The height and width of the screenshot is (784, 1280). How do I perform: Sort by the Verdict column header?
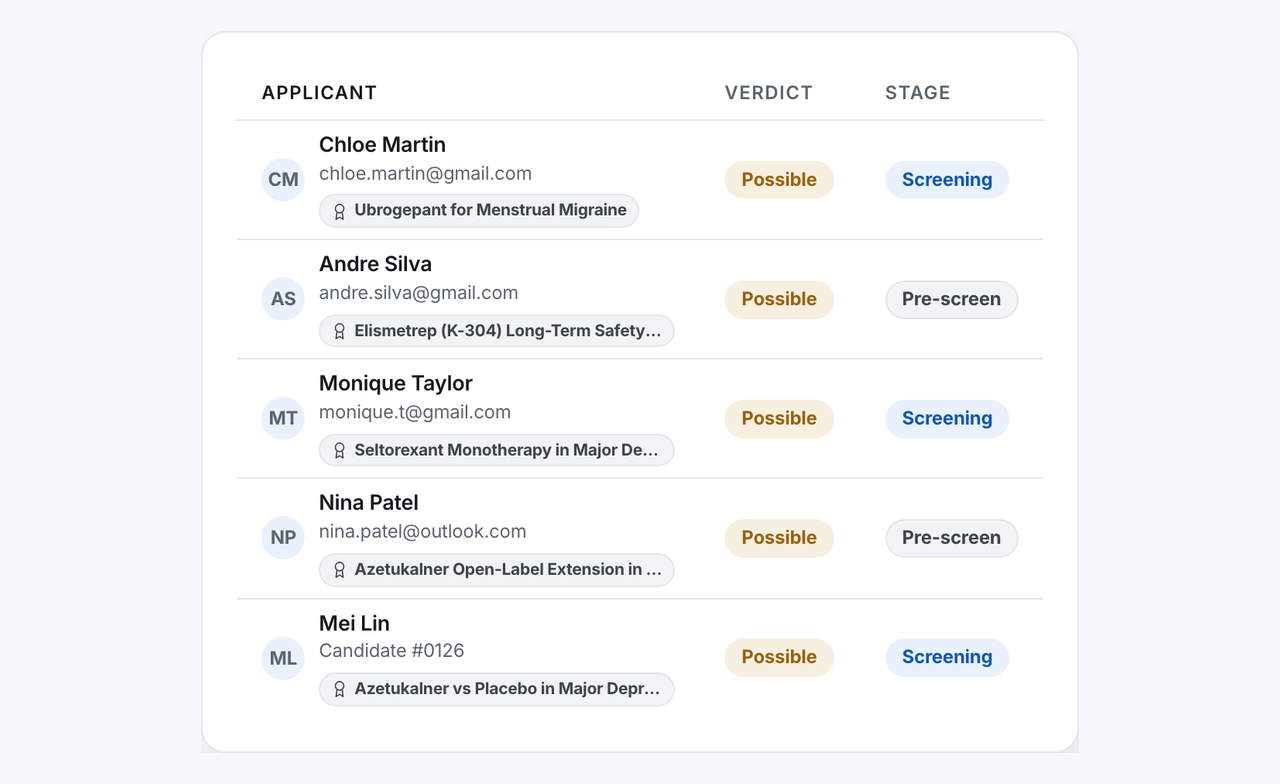click(769, 93)
